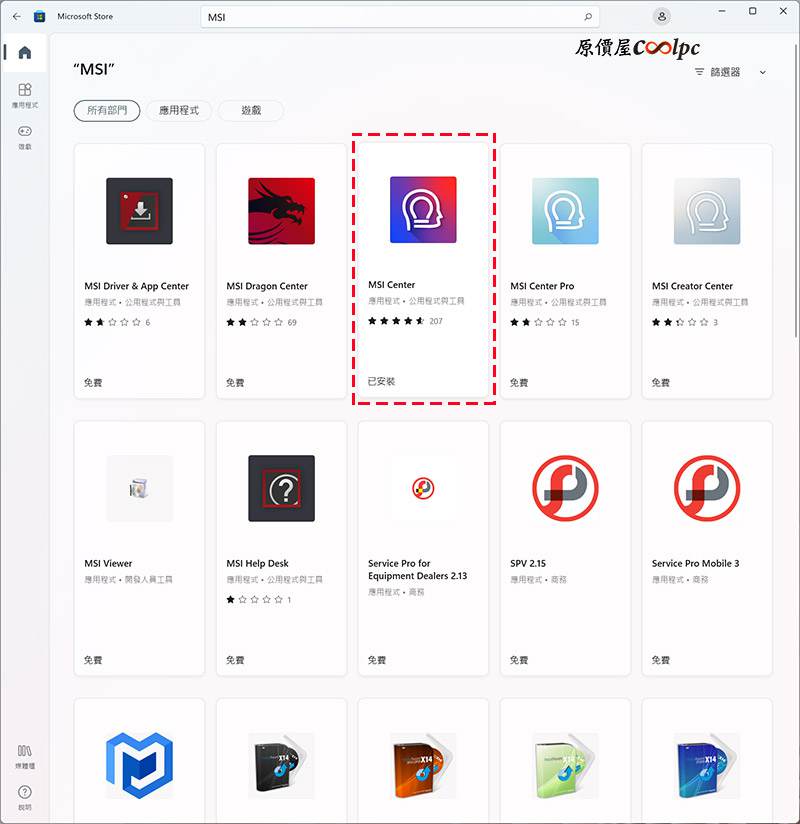
Task: Open MSI Help Desk app icon
Action: coord(281,488)
